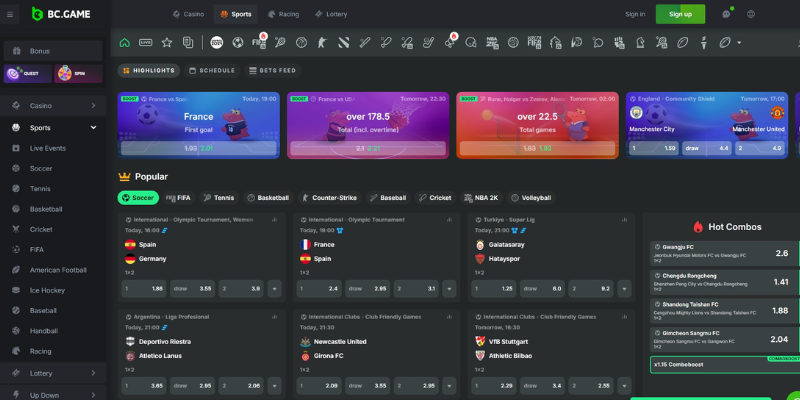
Task: Open the hamburger menu icon
Action: point(10,14)
